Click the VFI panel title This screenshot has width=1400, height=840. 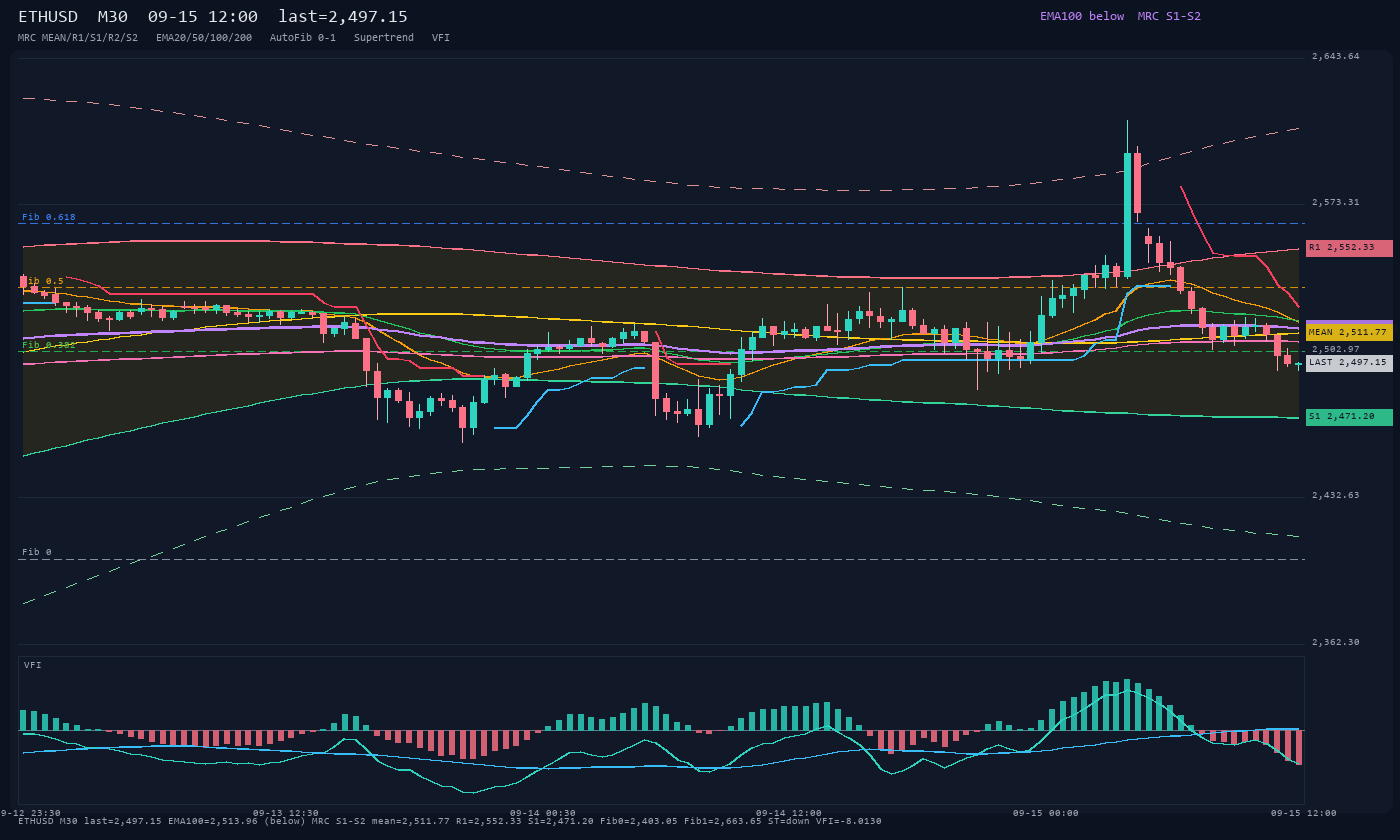pos(33,665)
